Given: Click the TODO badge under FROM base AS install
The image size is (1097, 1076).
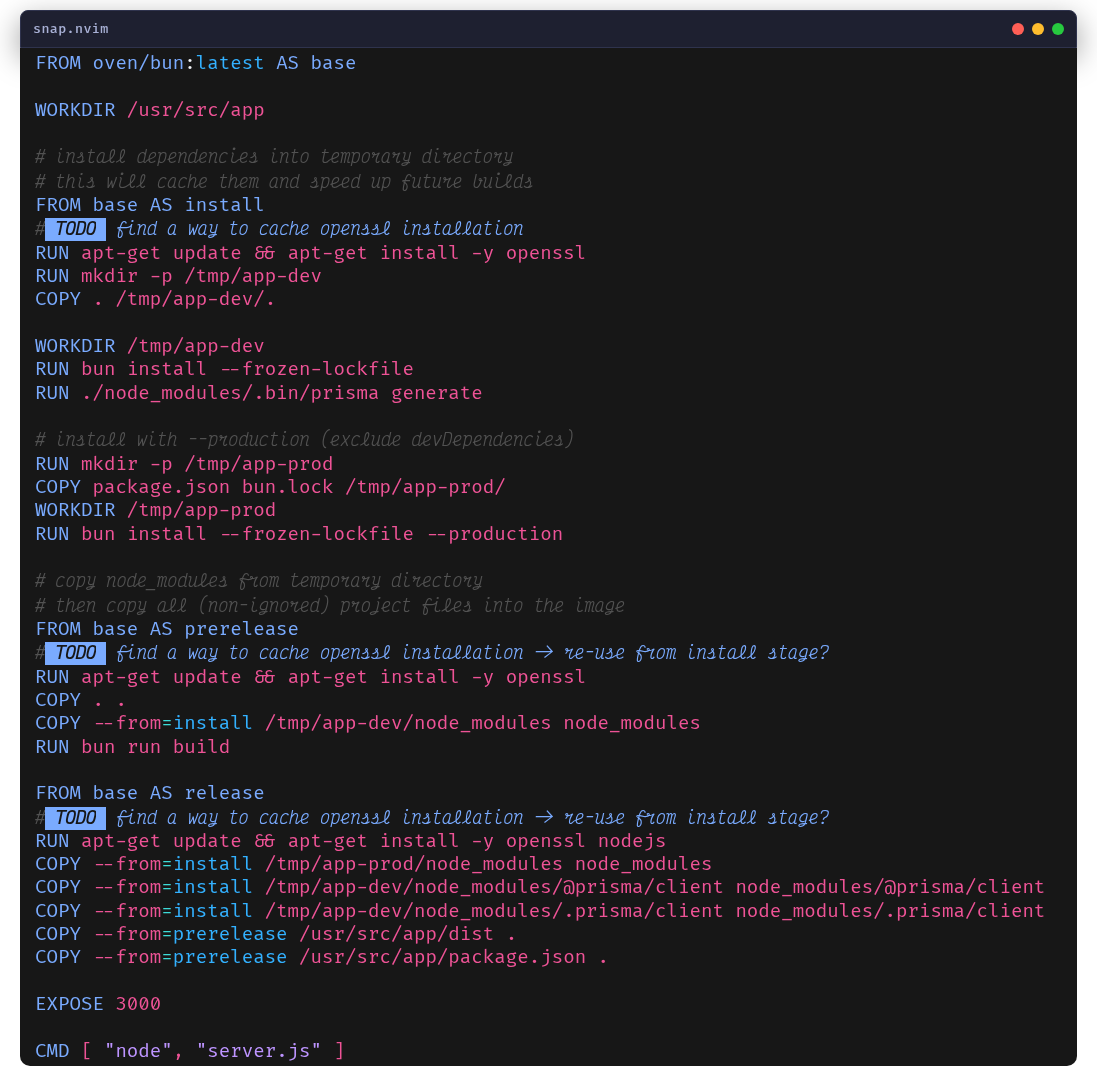Looking at the screenshot, I should (x=76, y=229).
